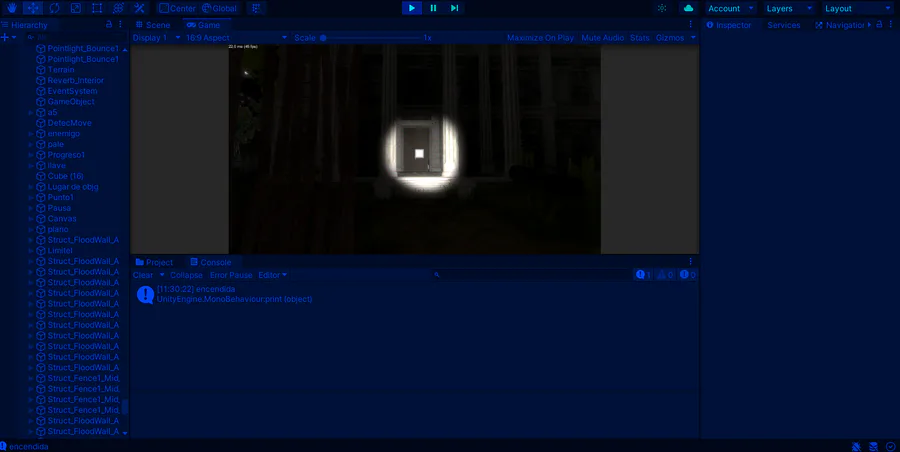Open the Account dropdown
Image resolution: width=900 pixels, height=452 pixels.
[731, 8]
